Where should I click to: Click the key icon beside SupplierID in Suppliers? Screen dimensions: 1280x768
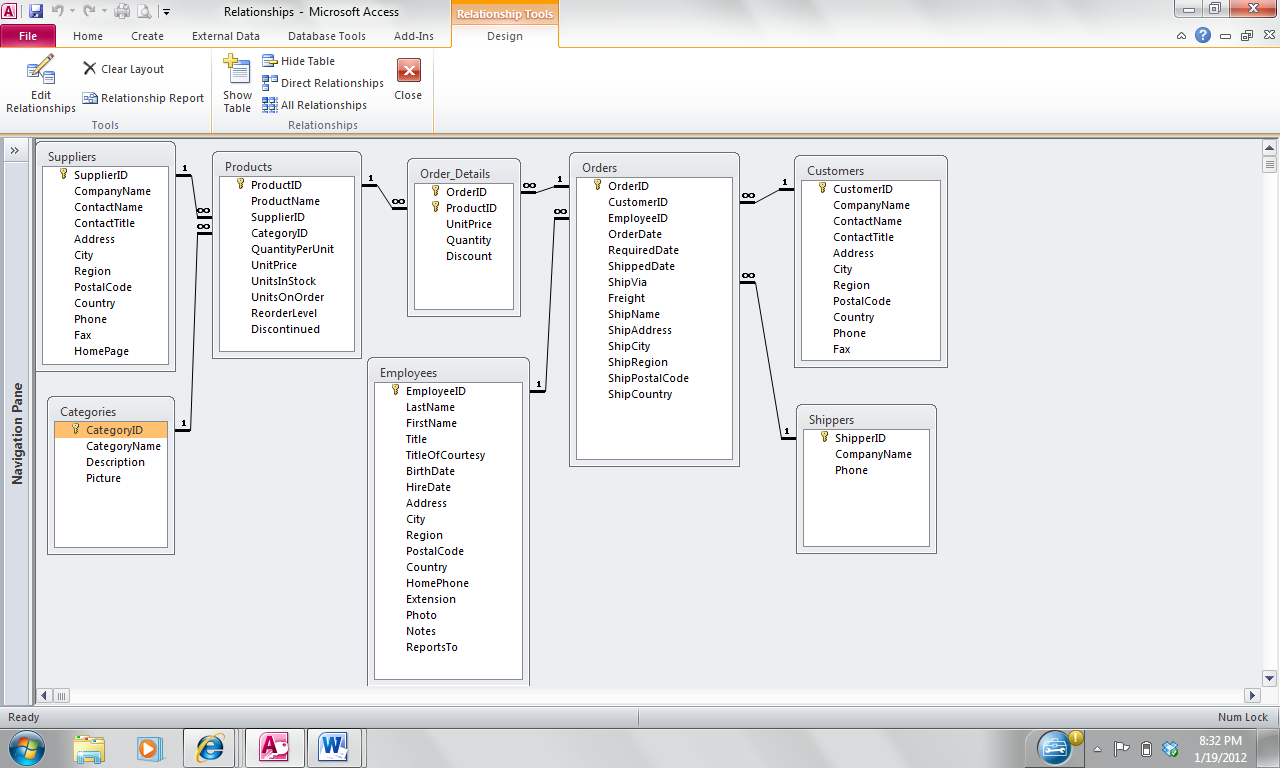(63, 174)
